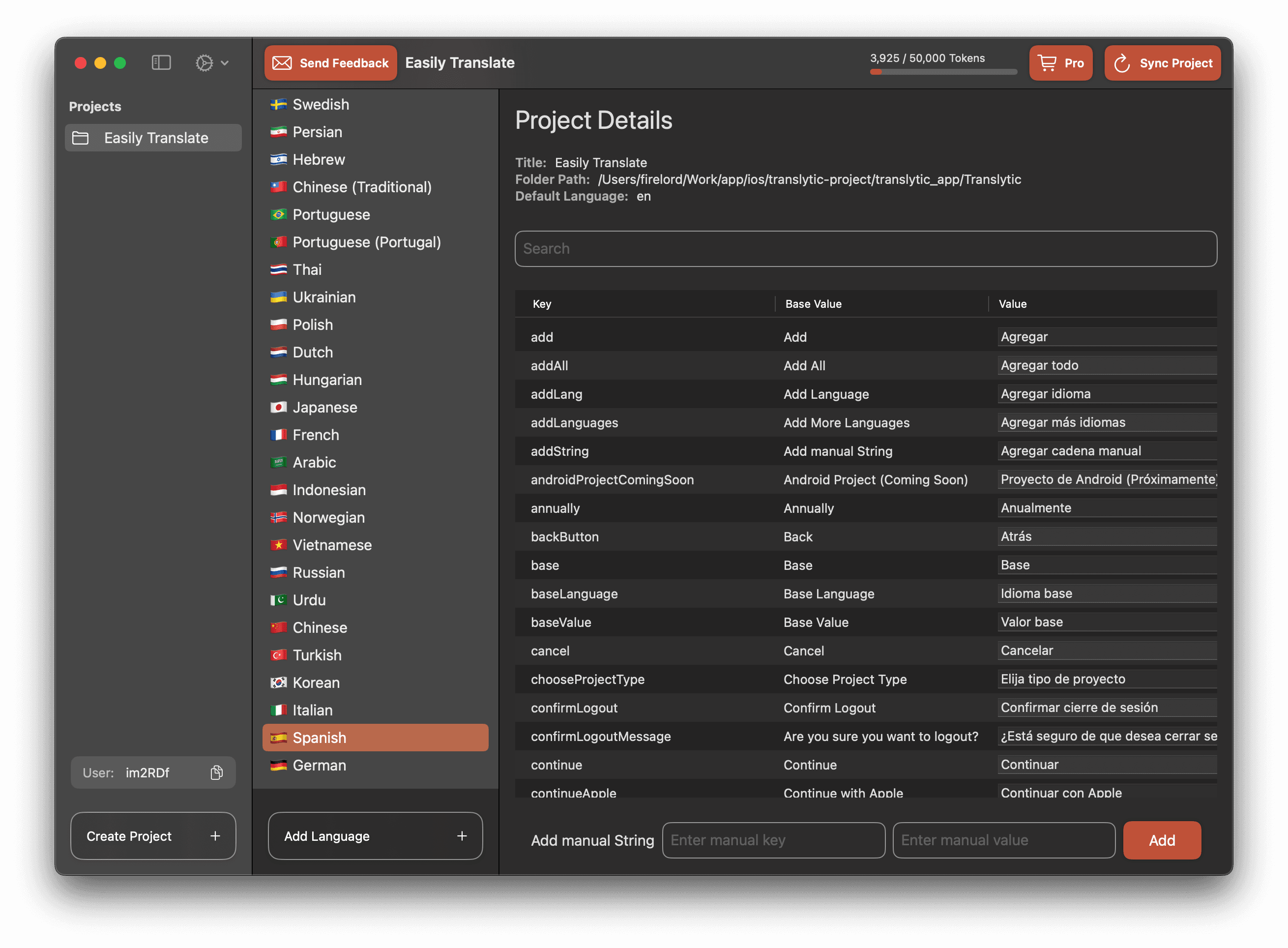Click the plus icon in Create Project
Screen dimensions: 1288x948
coord(215,835)
